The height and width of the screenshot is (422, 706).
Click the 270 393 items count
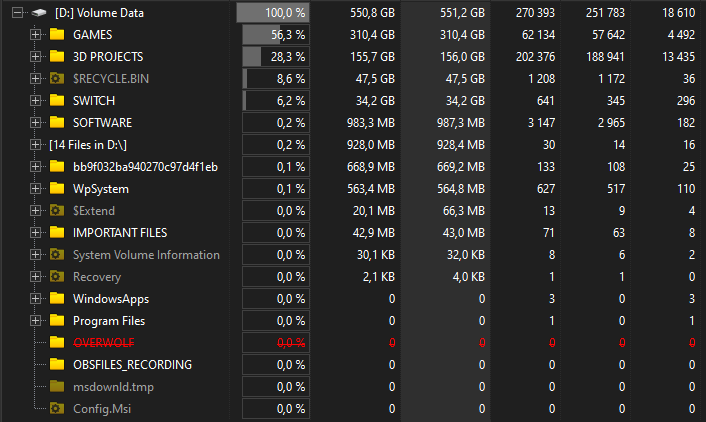[x=535, y=13]
